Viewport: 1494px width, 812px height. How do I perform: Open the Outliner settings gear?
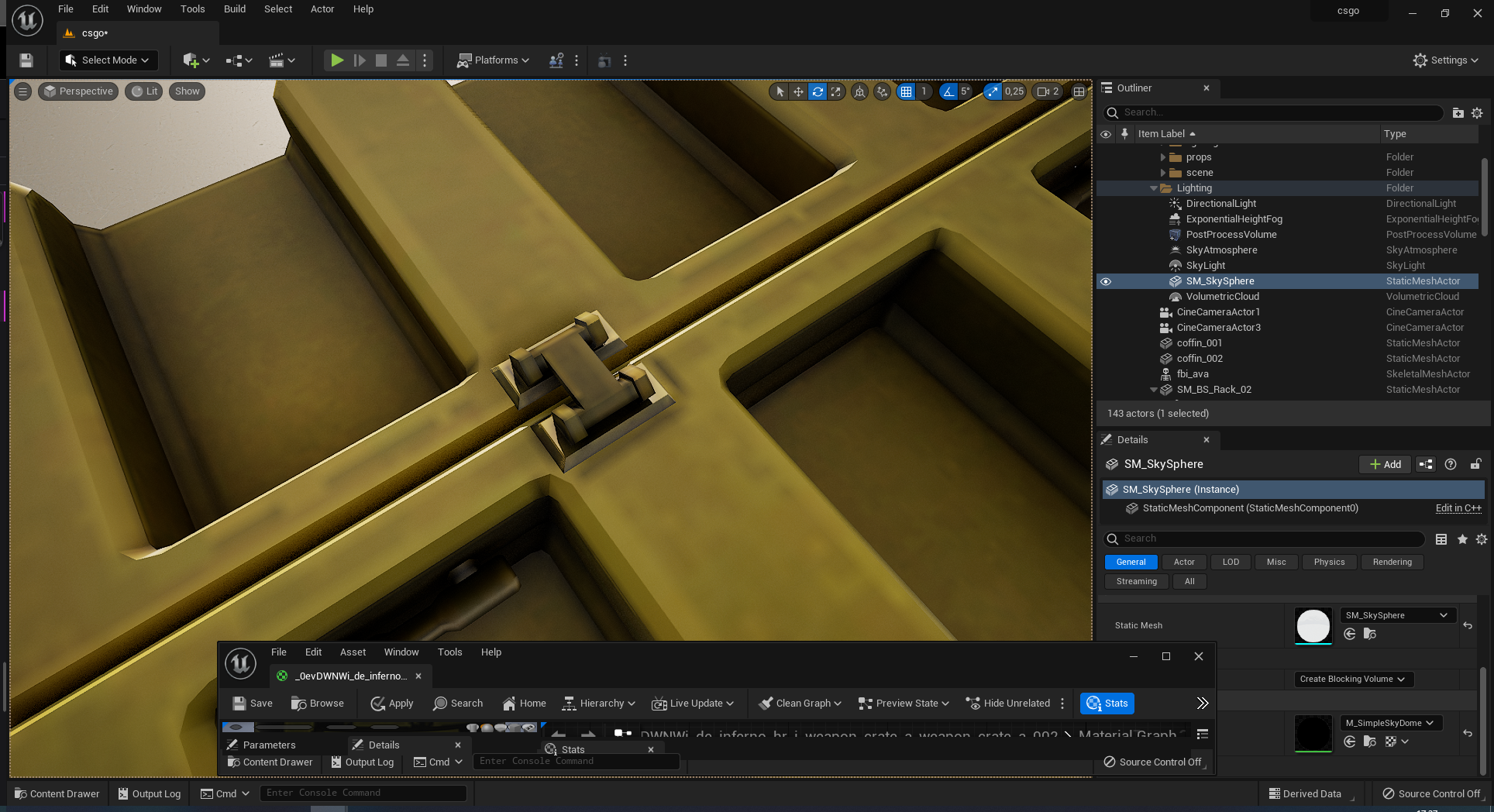tap(1477, 113)
